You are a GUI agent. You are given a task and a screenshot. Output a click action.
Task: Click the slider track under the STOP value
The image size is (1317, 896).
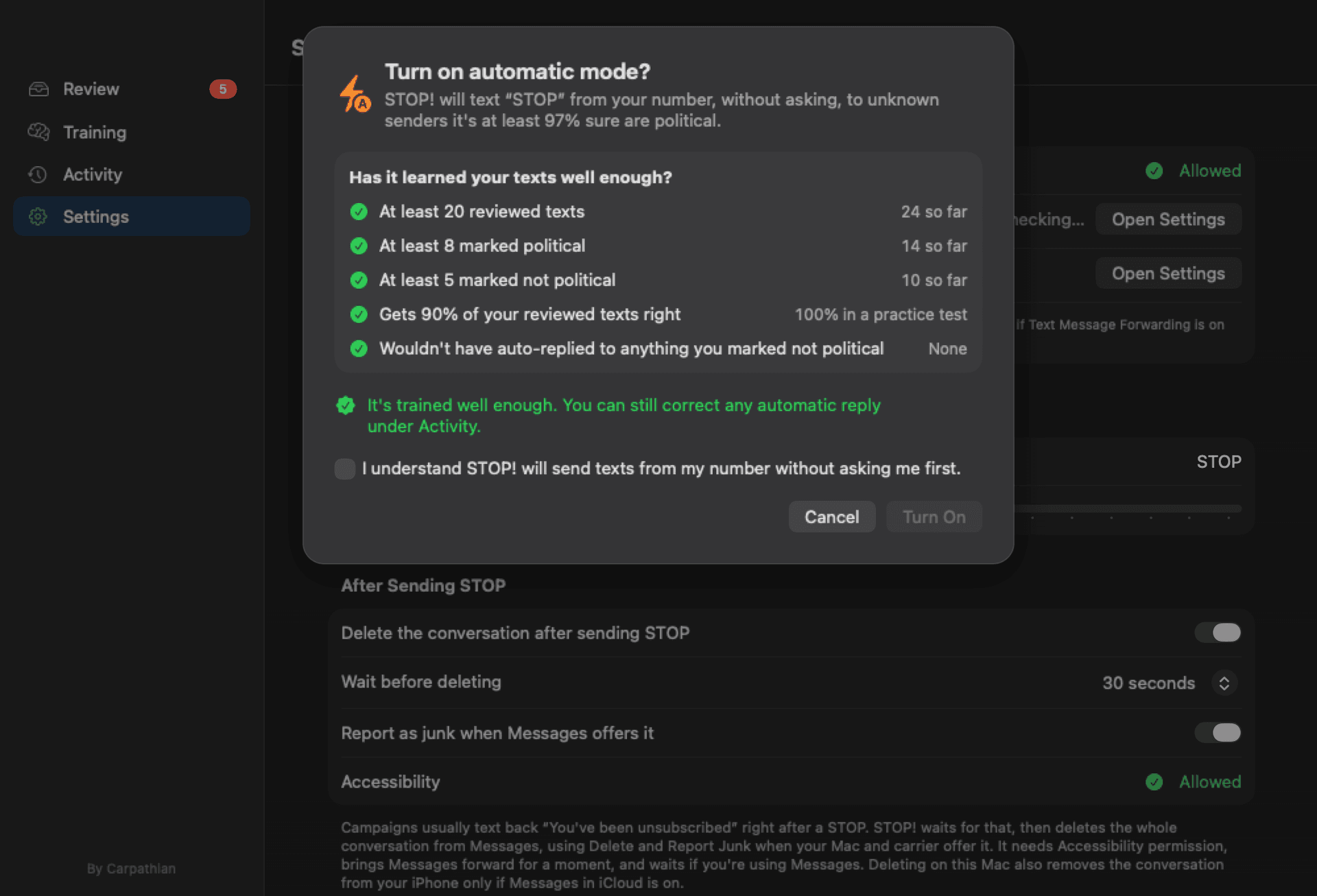1128,508
